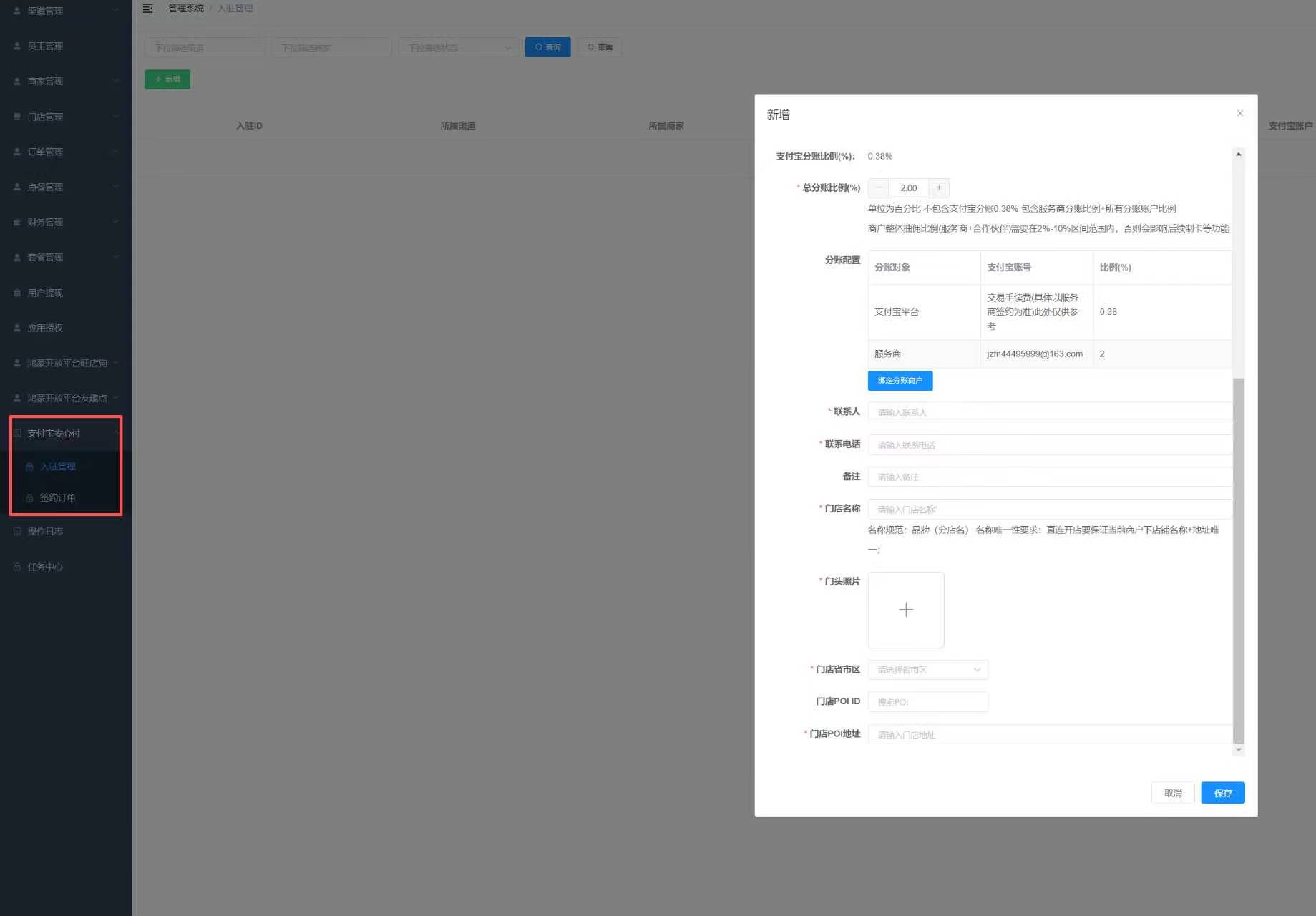The height and width of the screenshot is (916, 1316).
Task: Expand the 渠道管理 menu chevron
Action: point(116,10)
